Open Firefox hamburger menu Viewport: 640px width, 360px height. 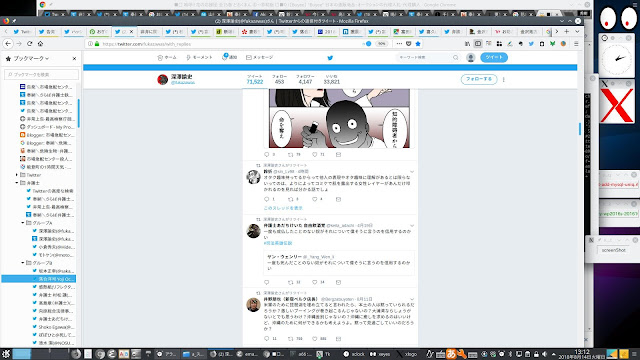click(x=576, y=44)
